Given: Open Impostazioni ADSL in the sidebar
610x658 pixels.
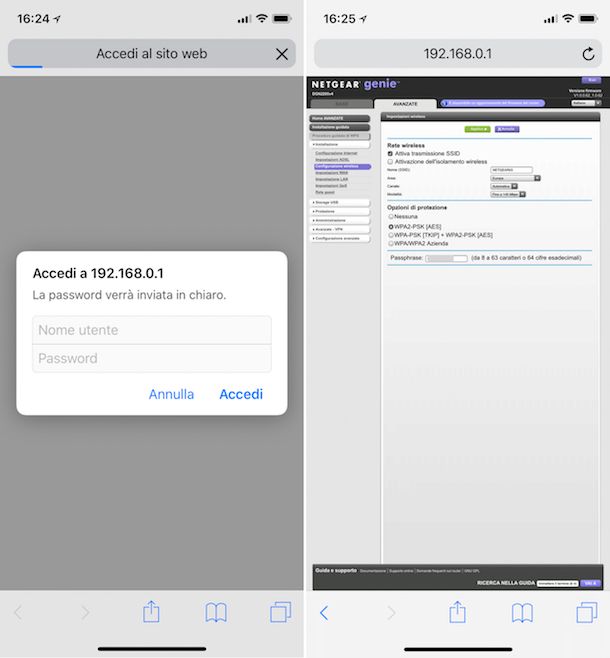Looking at the screenshot, I should coord(332,160).
